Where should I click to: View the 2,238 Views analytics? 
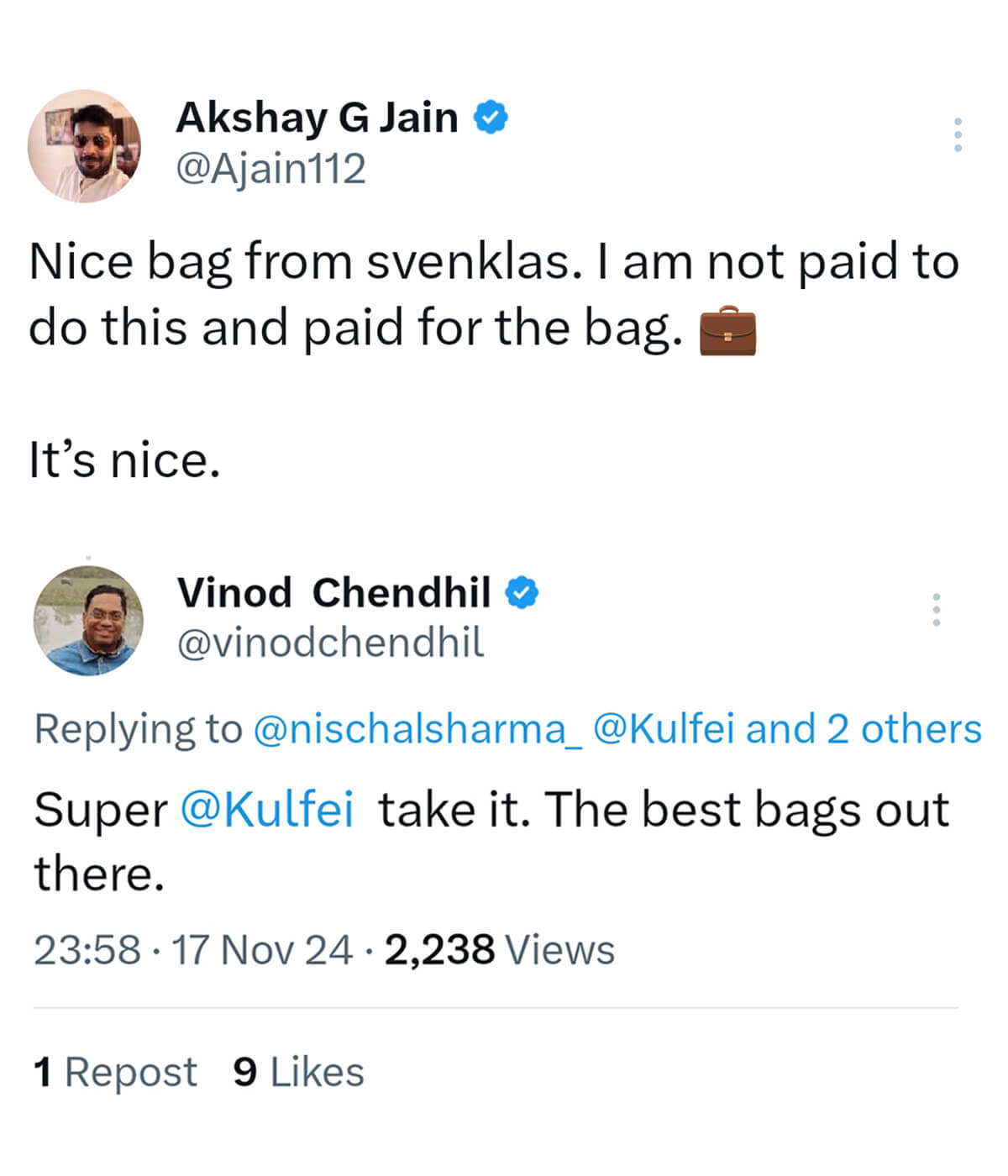coord(499,950)
